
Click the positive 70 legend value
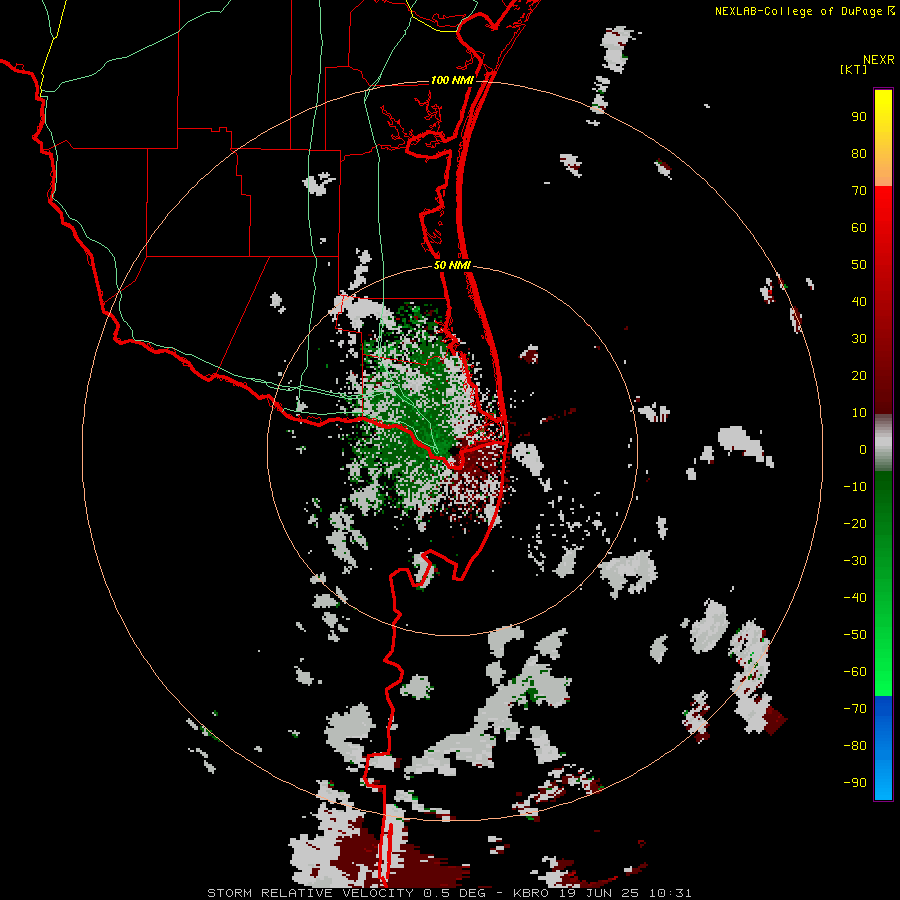(859, 191)
